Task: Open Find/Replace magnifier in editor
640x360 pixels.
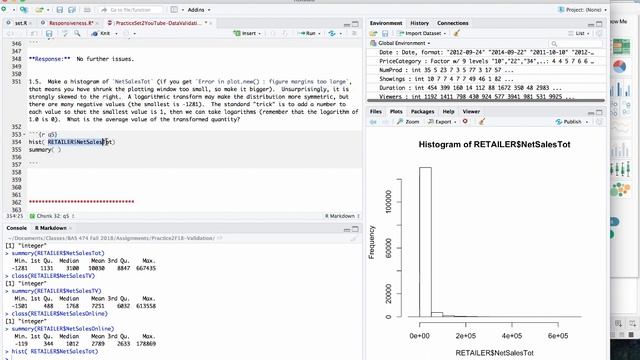Action: point(77,33)
